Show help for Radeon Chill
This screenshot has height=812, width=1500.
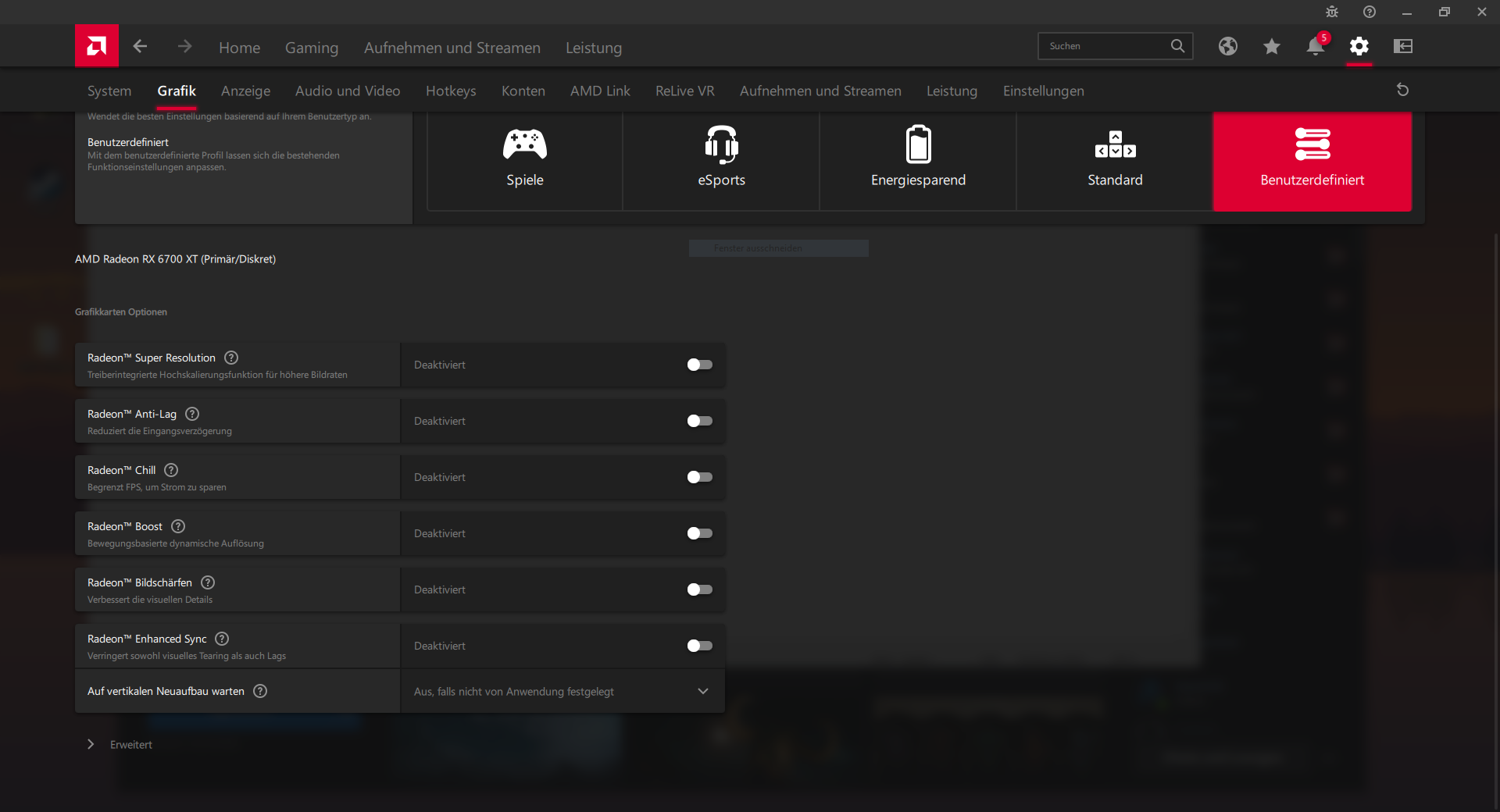point(171,470)
